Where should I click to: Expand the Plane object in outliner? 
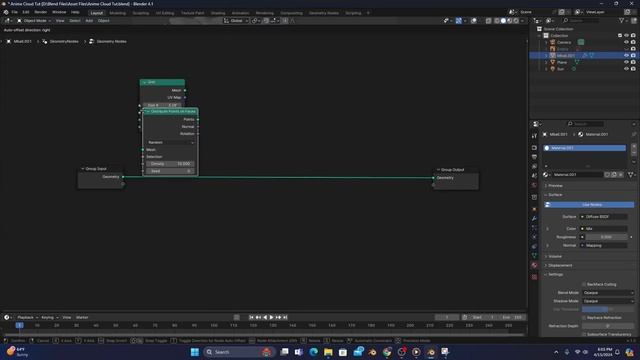click(546, 62)
